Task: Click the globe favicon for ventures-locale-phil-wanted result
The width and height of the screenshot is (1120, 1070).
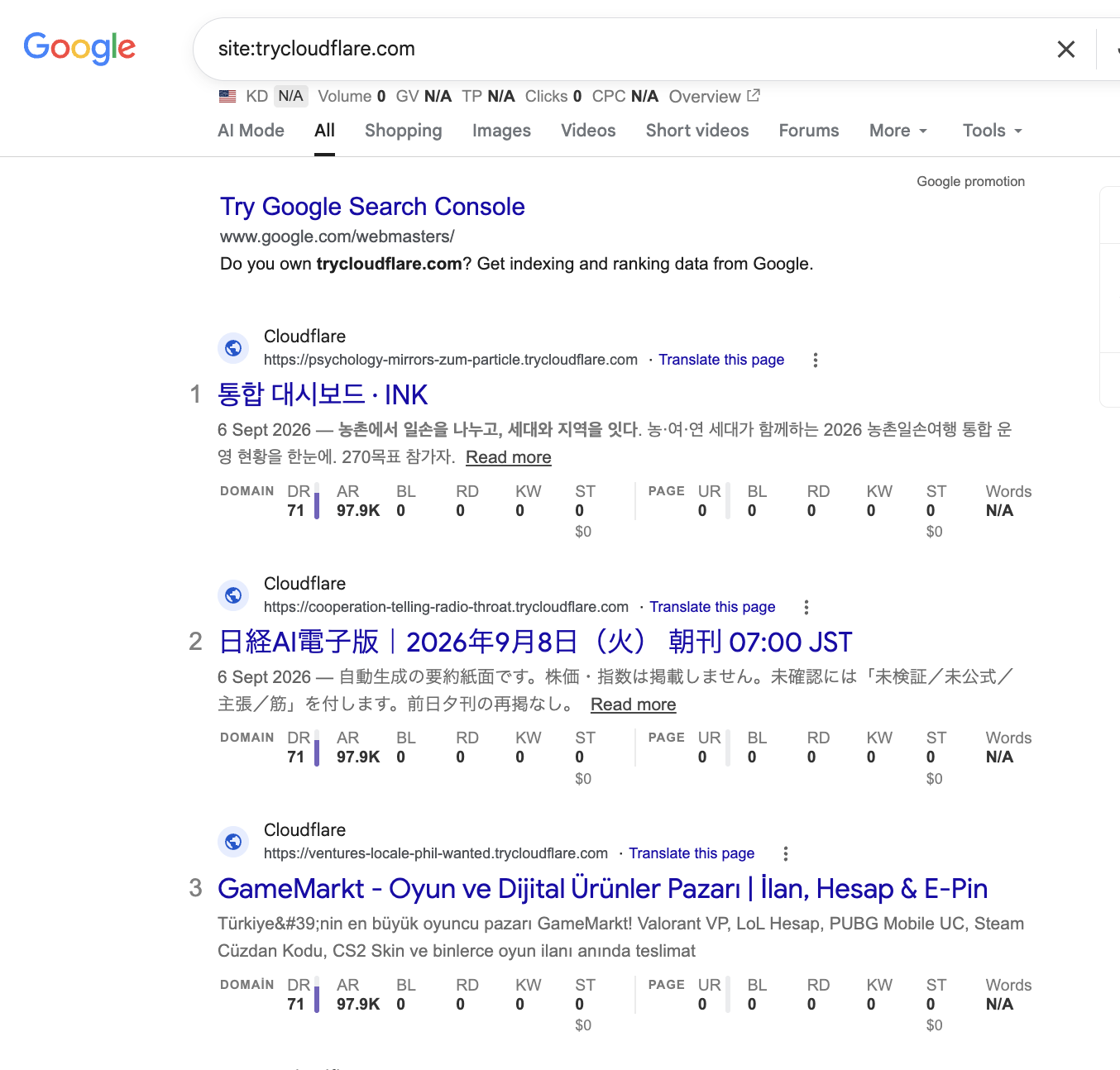Action: pyautogui.click(x=233, y=842)
